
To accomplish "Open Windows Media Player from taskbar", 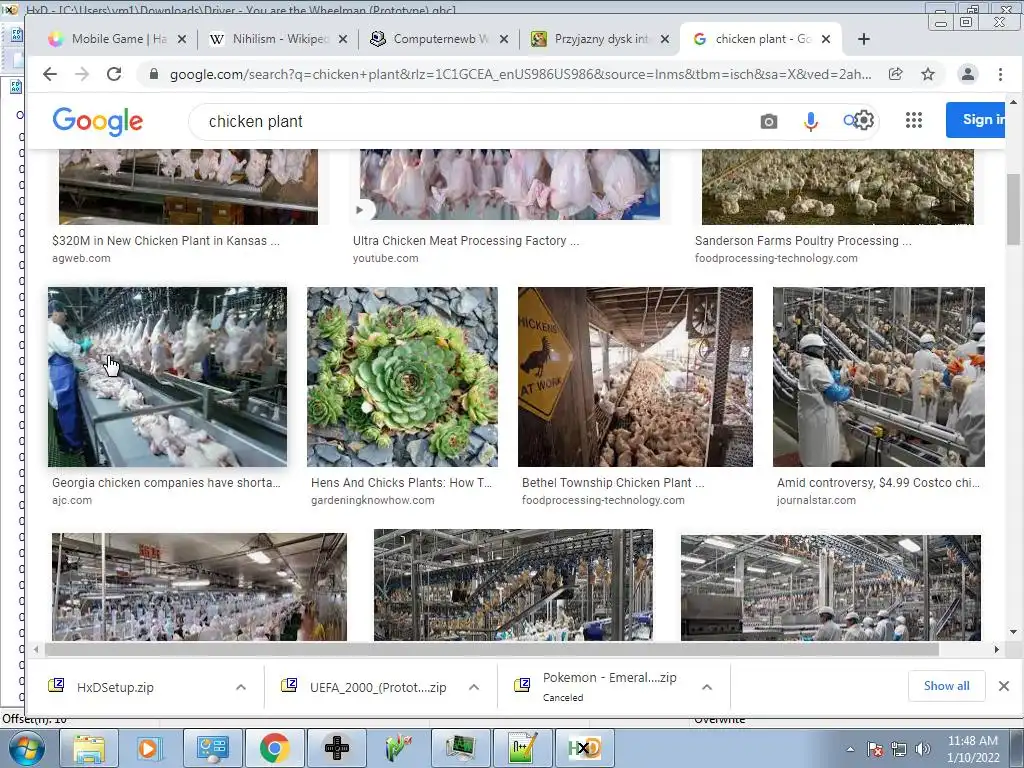I will (x=150, y=748).
